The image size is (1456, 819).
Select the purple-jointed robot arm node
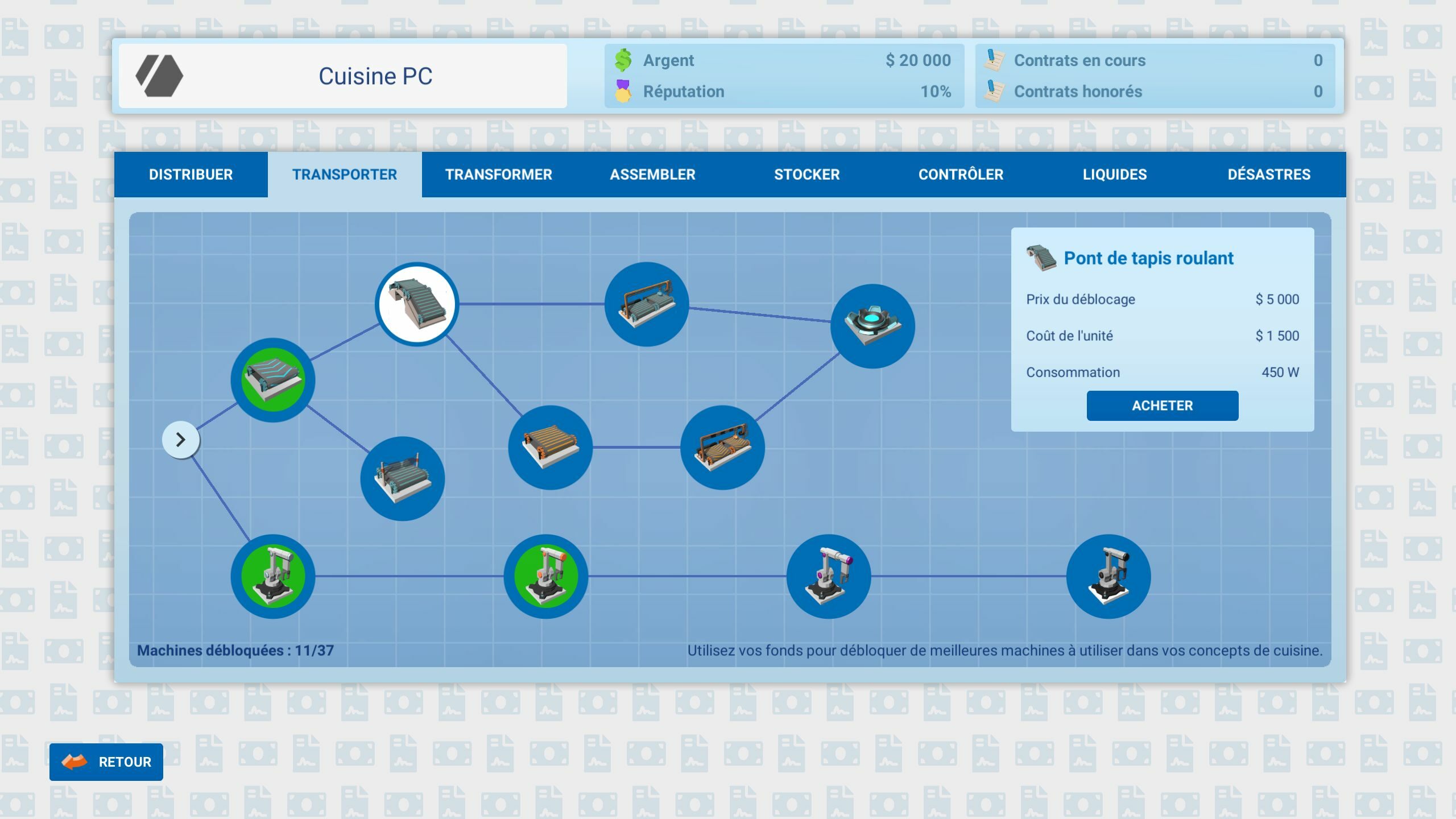pyautogui.click(x=829, y=576)
